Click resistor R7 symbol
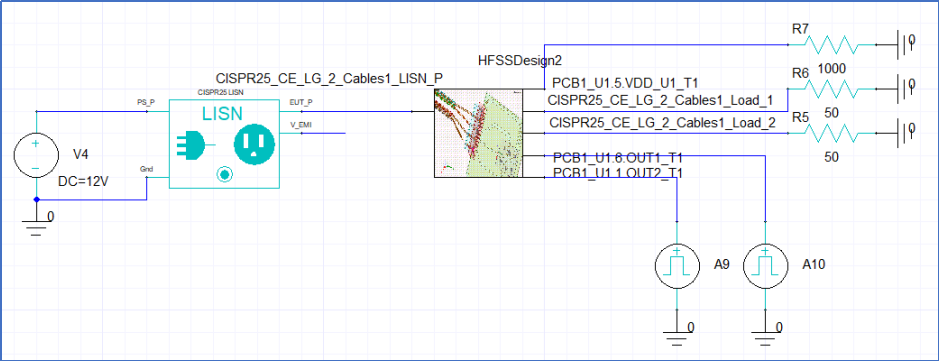The width and height of the screenshot is (939, 361). [x=831, y=45]
